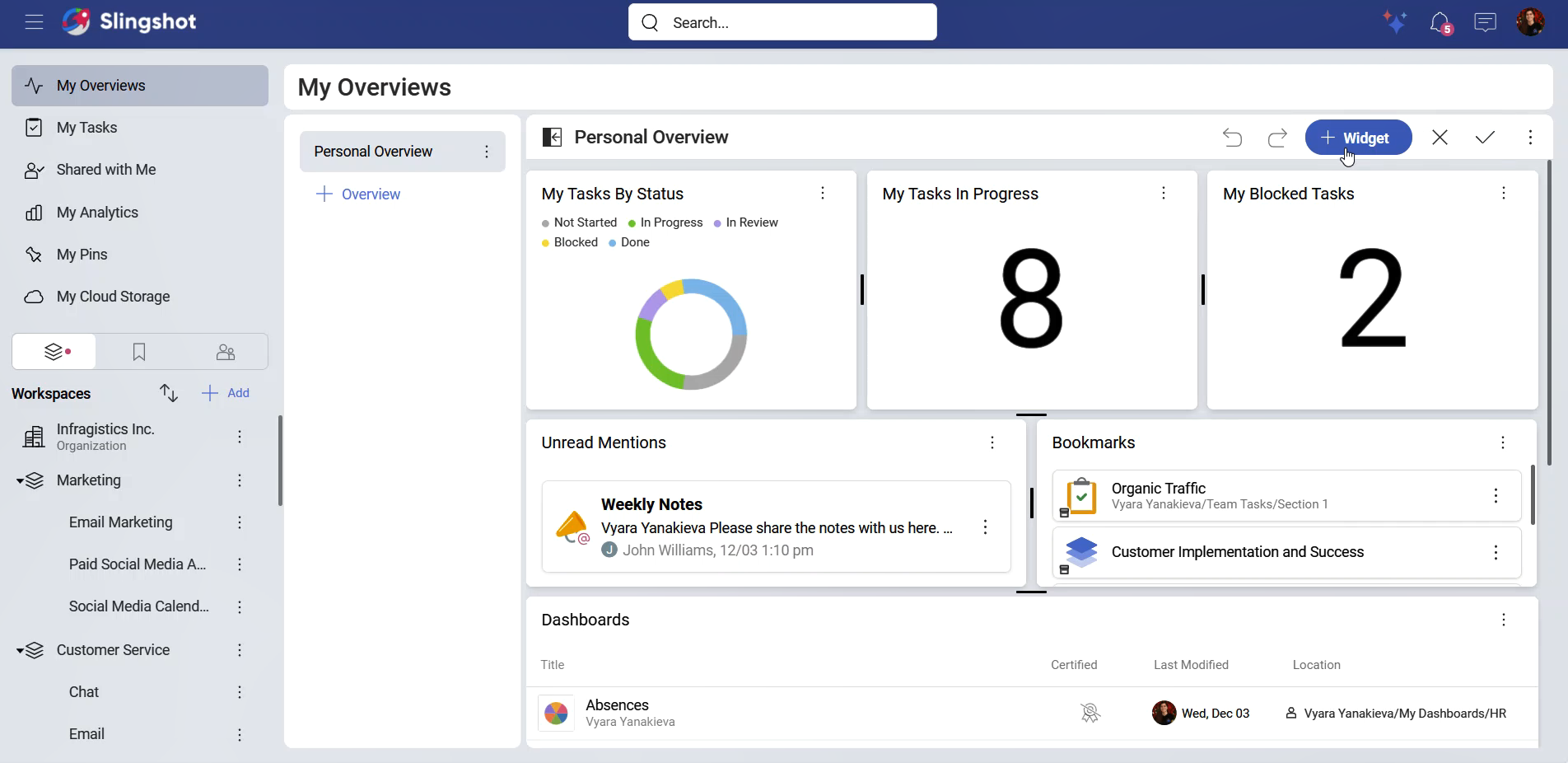Open the notifications bell
Image resolution: width=1568 pixels, height=763 pixels.
pos(1440,22)
